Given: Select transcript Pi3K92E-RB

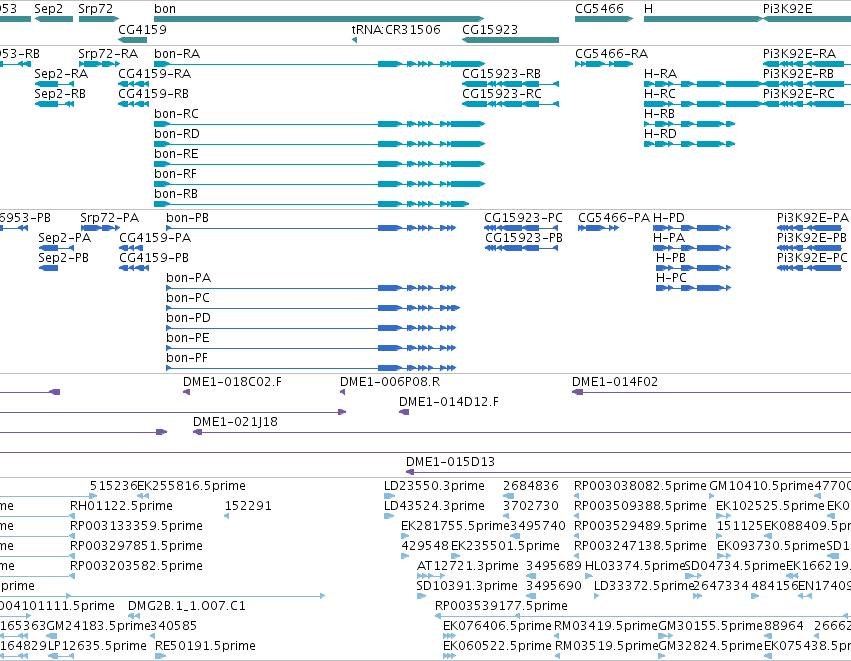Looking at the screenshot, I should (x=807, y=84).
